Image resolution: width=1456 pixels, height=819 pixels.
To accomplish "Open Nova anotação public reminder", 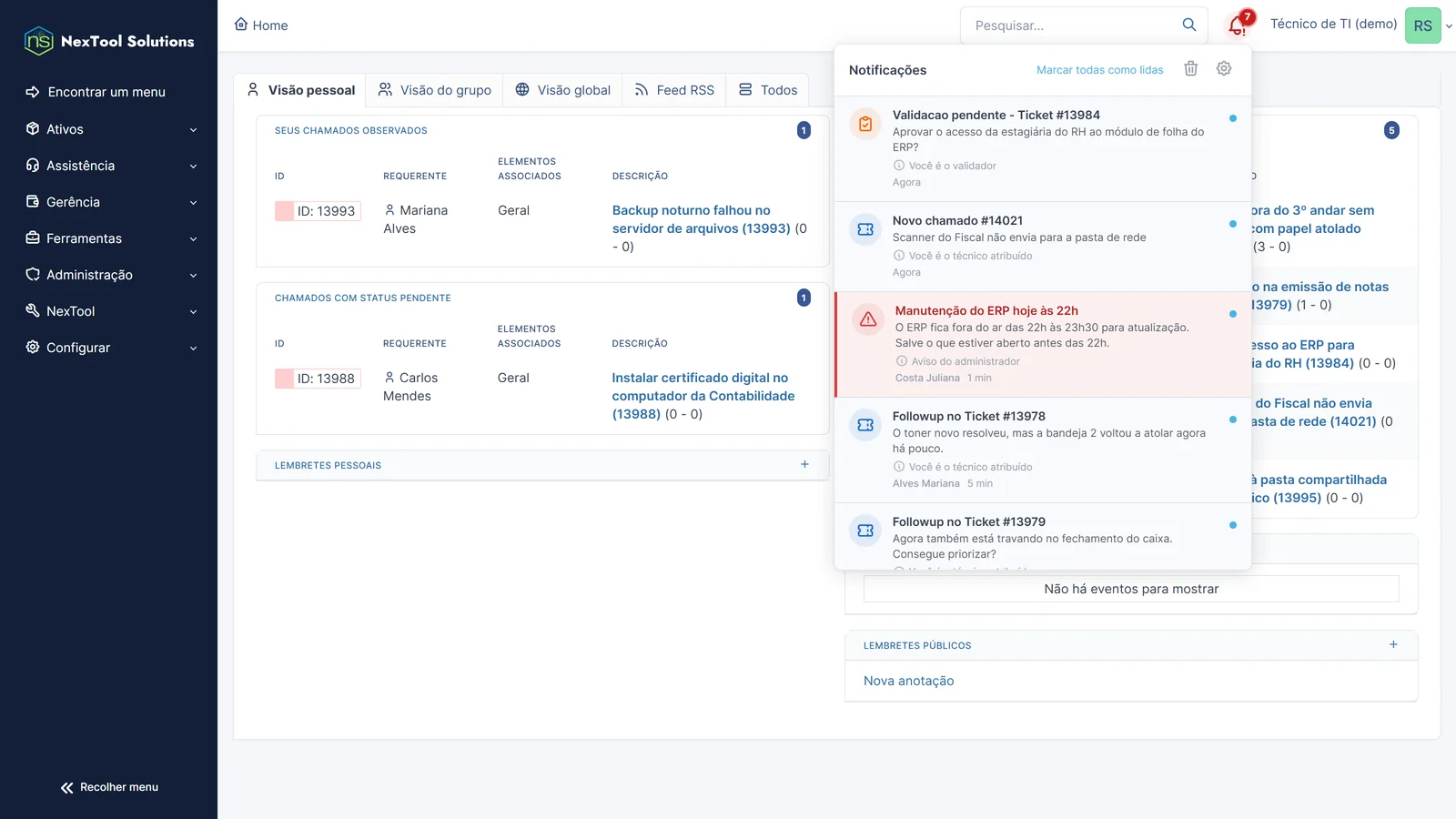I will point(908,681).
